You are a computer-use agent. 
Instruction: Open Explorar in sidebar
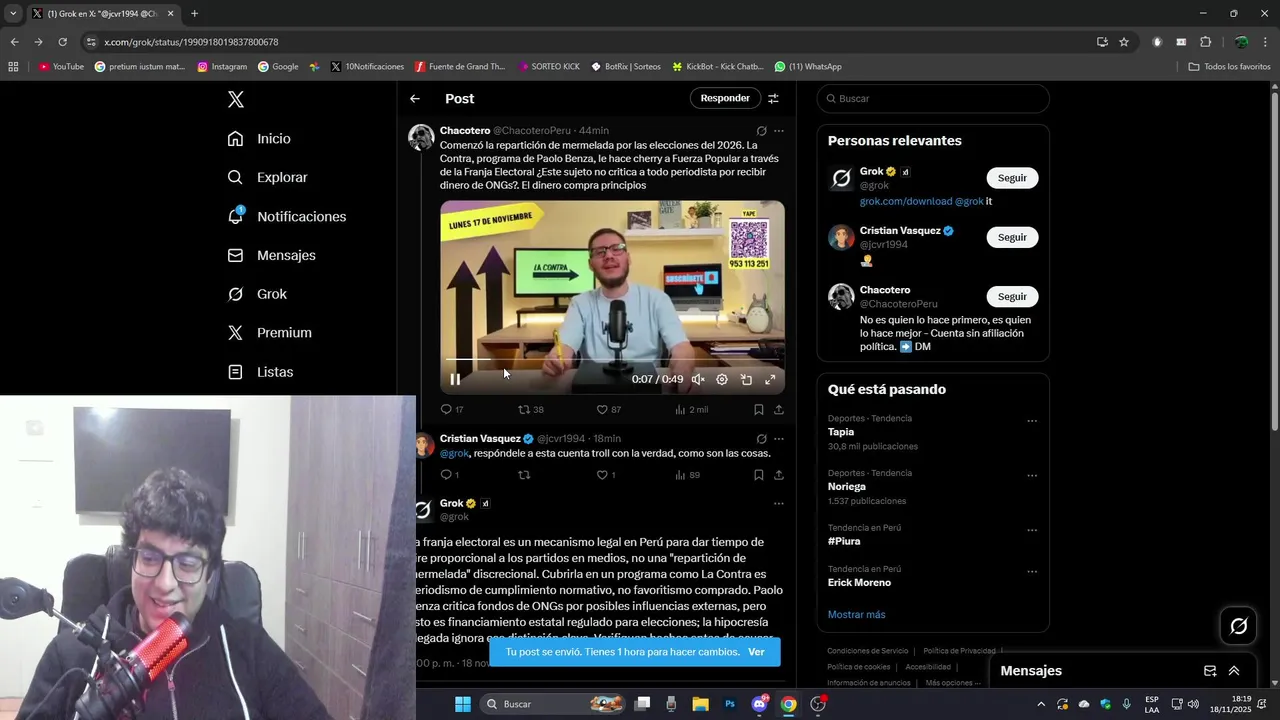pyautogui.click(x=267, y=177)
